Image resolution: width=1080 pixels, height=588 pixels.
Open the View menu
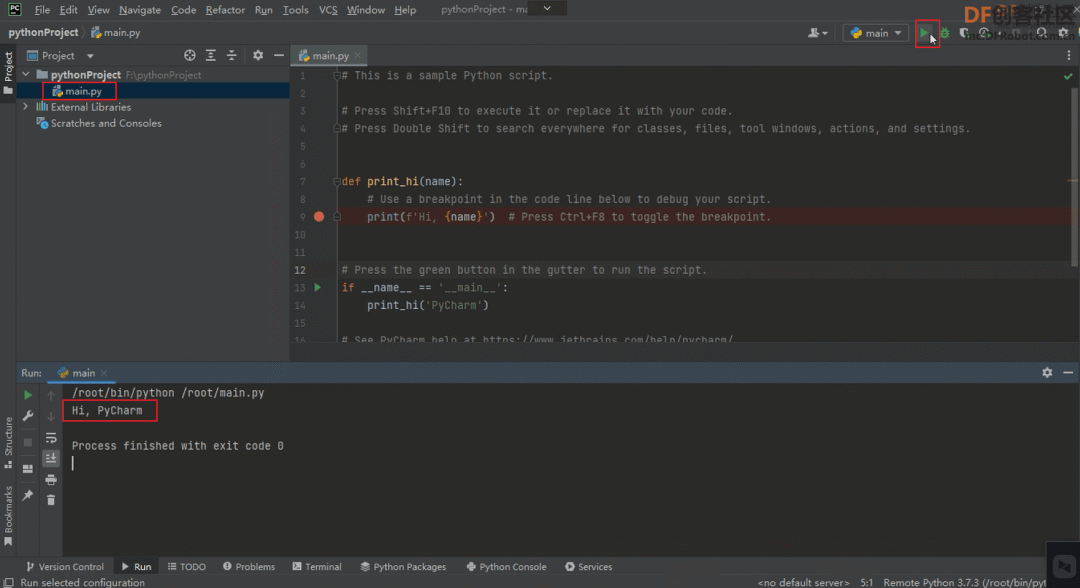point(98,10)
